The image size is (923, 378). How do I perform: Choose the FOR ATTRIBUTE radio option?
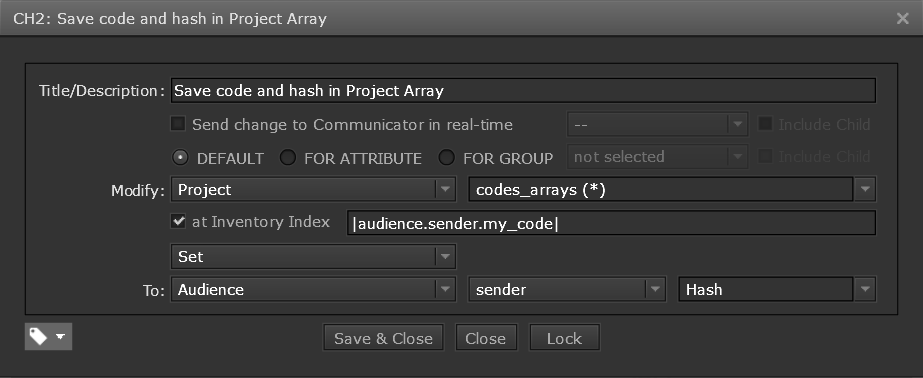tap(287, 158)
